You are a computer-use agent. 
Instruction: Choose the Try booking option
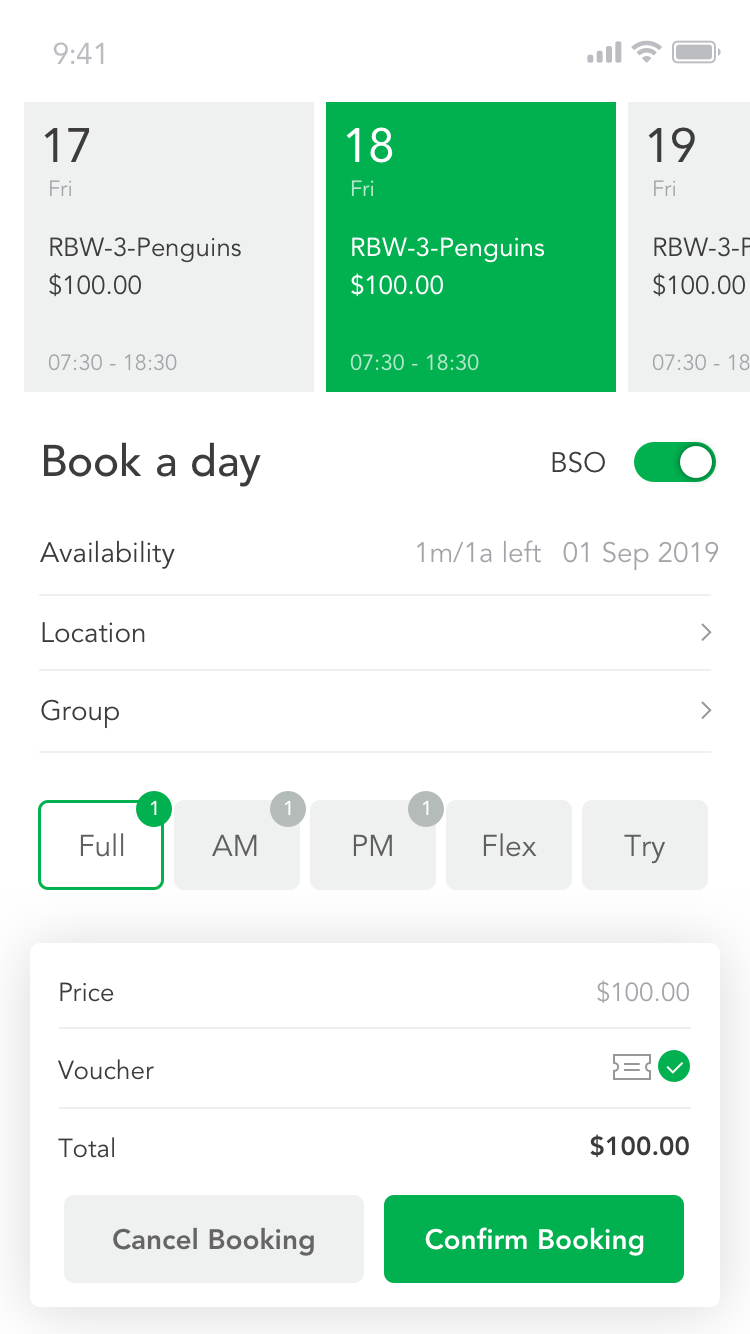[x=645, y=845]
